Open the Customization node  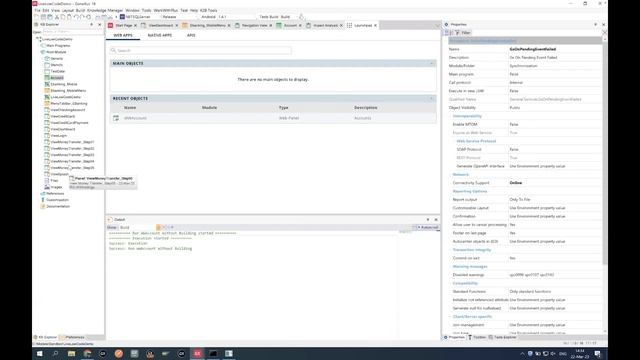point(57,200)
